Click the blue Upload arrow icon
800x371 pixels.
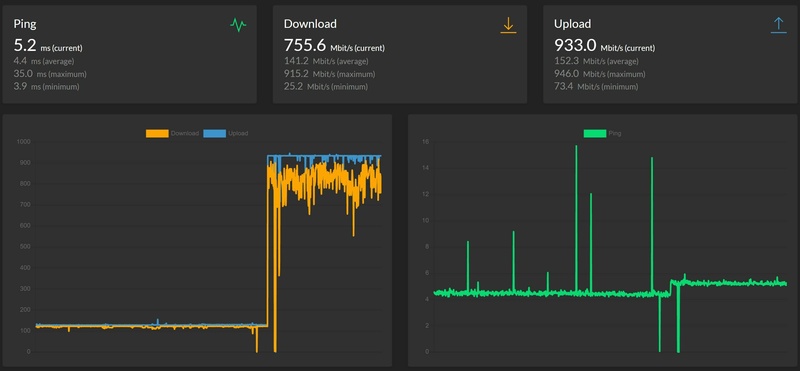click(779, 26)
